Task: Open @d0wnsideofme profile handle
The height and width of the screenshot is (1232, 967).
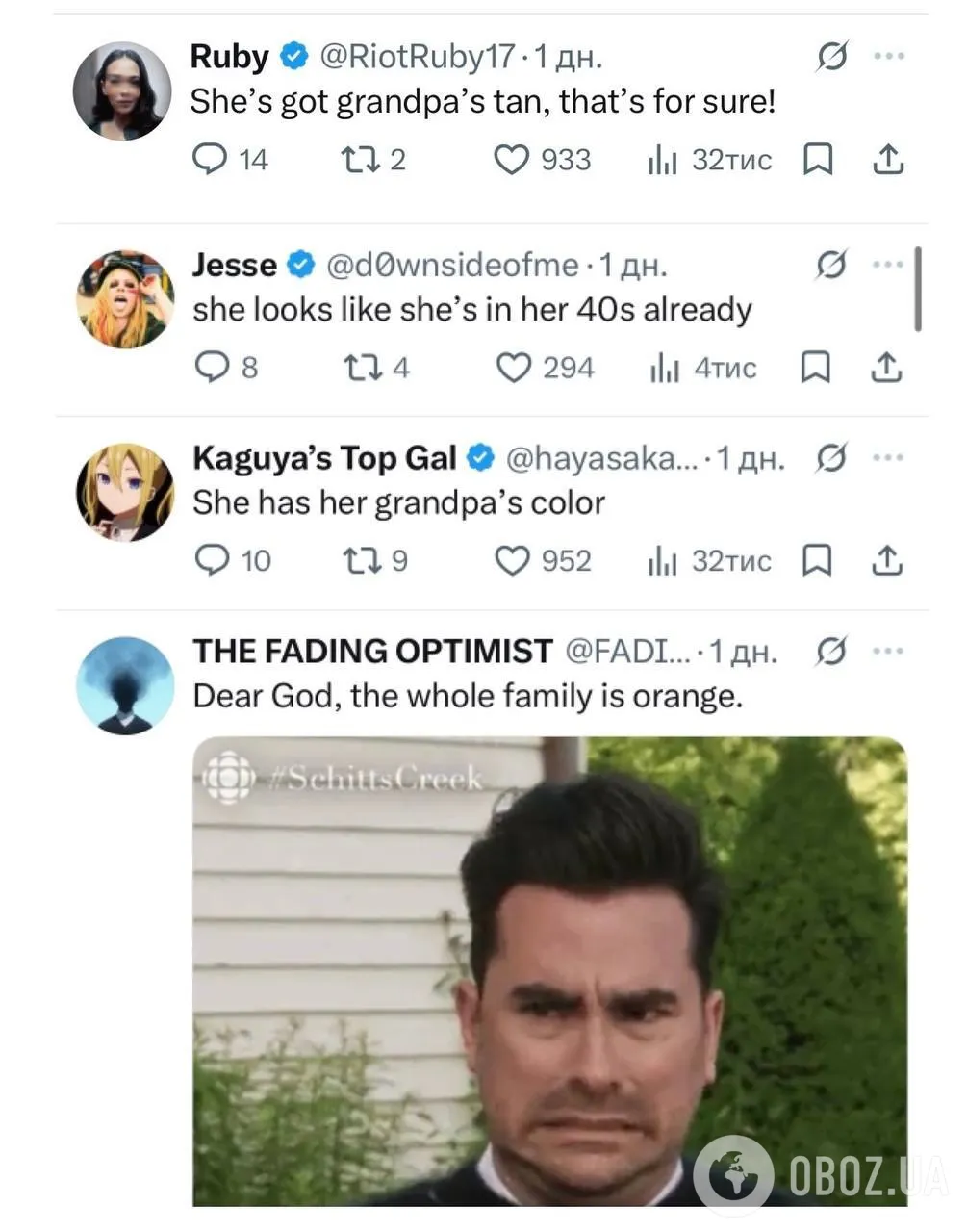Action: 453,265
